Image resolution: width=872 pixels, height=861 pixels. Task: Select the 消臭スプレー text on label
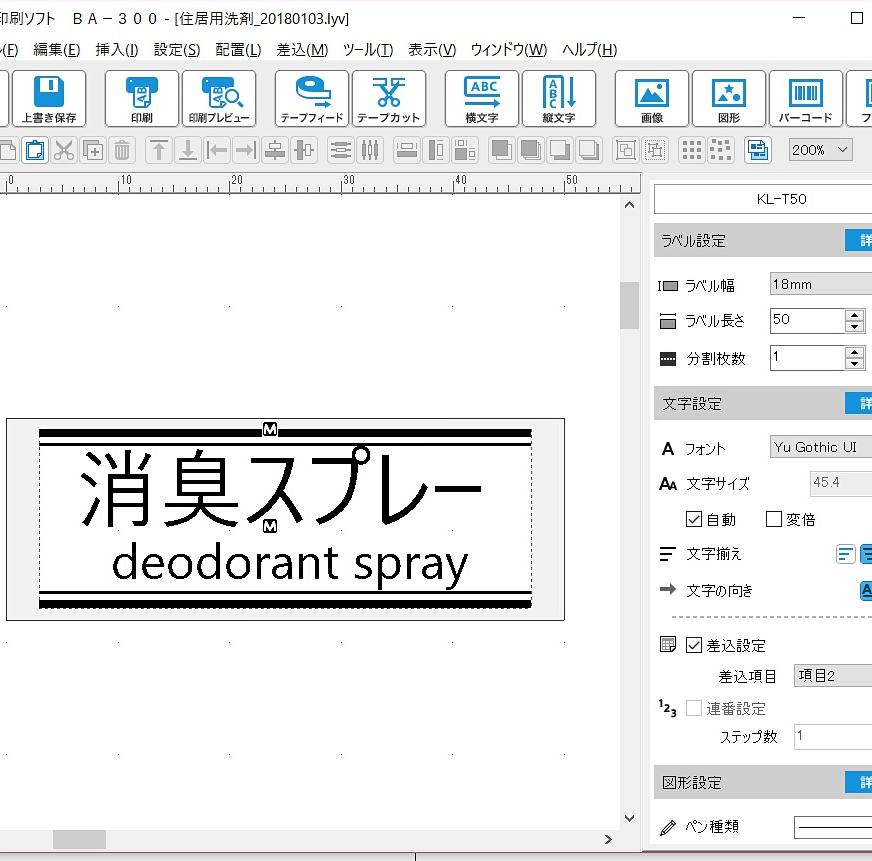[x=282, y=488]
